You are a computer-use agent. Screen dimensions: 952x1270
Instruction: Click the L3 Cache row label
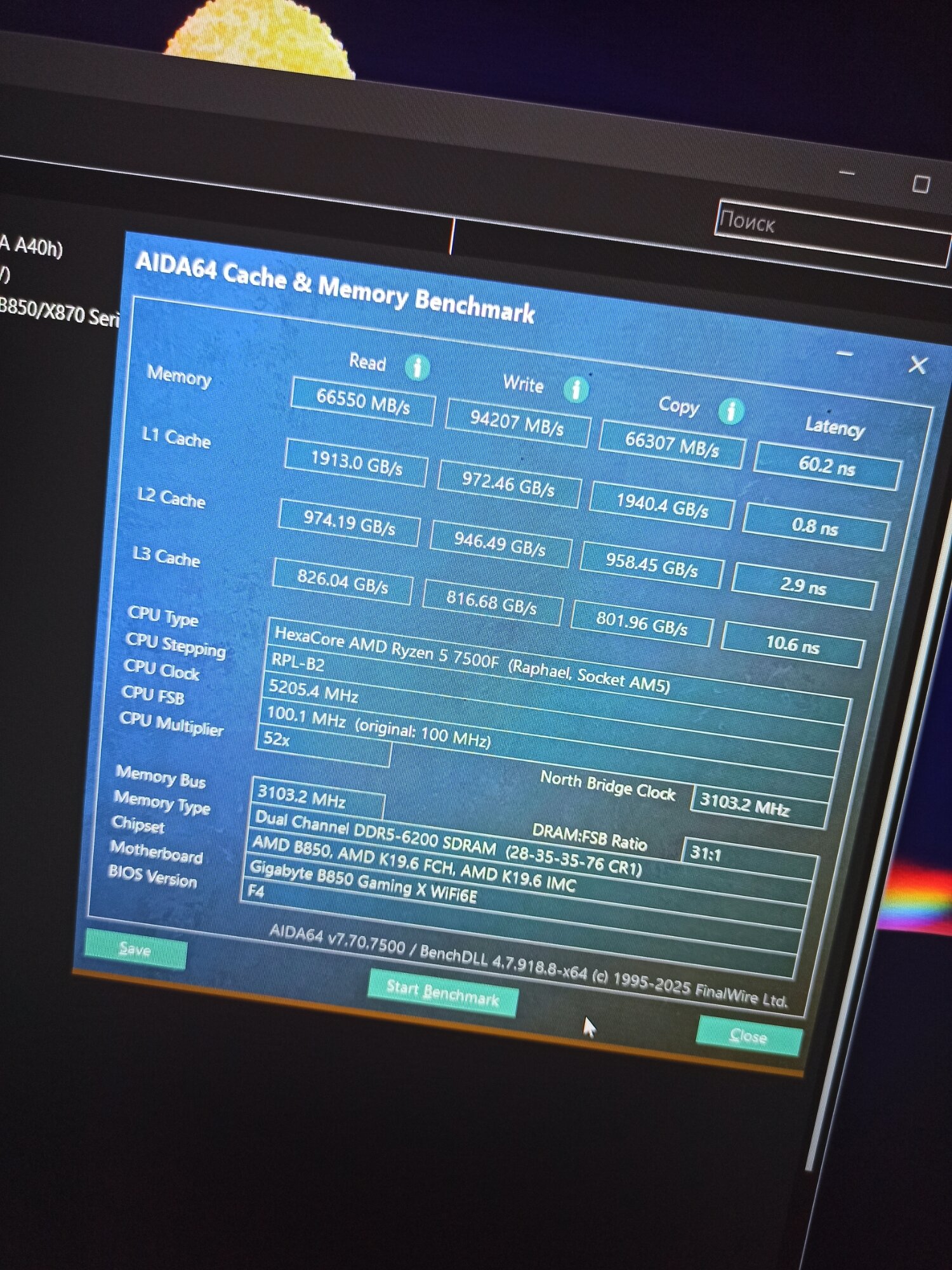[166, 556]
